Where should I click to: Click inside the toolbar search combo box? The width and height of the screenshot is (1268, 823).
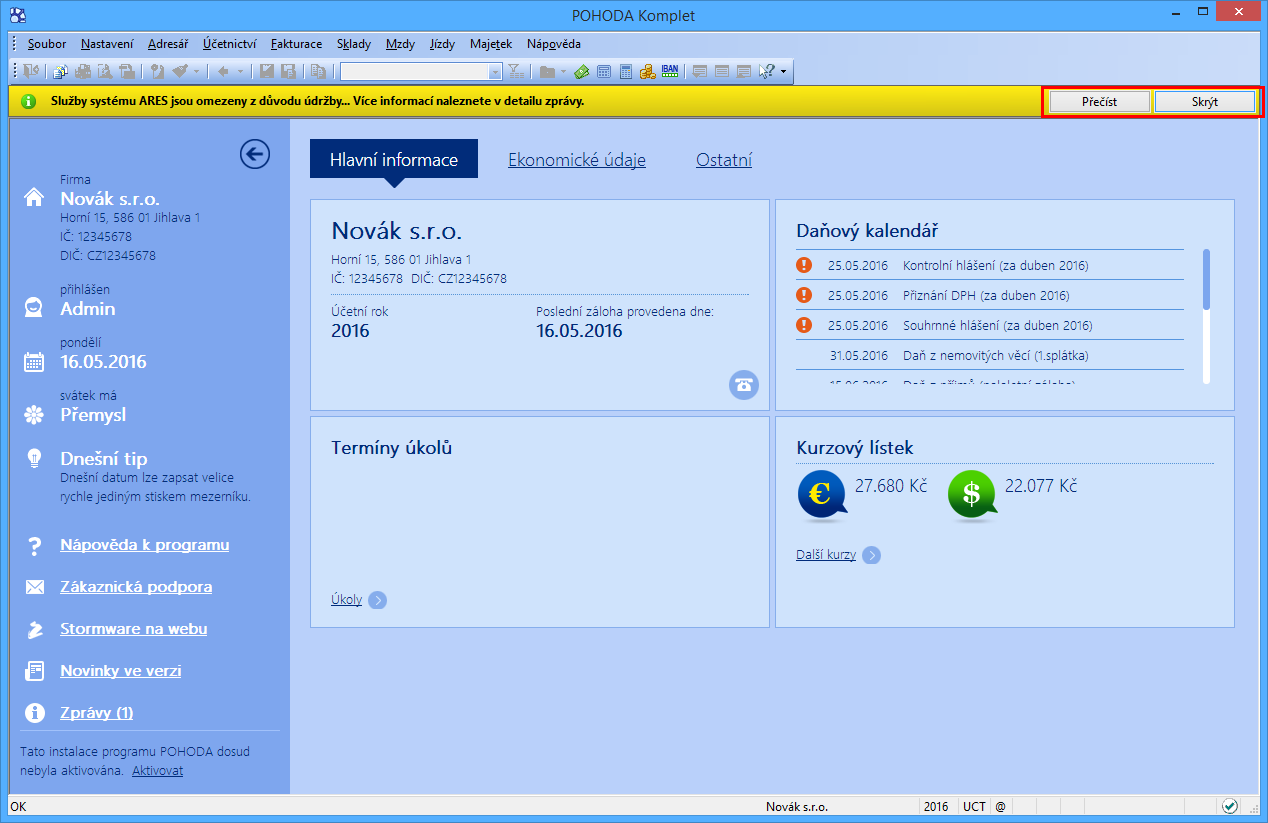(414, 72)
